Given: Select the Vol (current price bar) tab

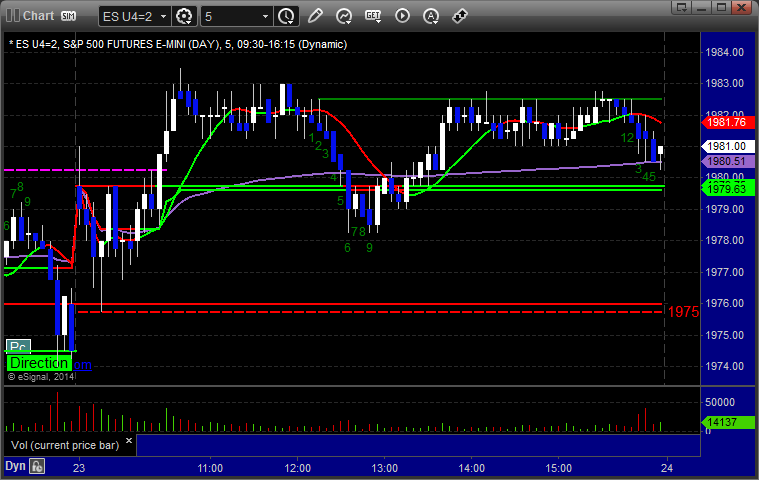Looking at the screenshot, I should (65, 445).
